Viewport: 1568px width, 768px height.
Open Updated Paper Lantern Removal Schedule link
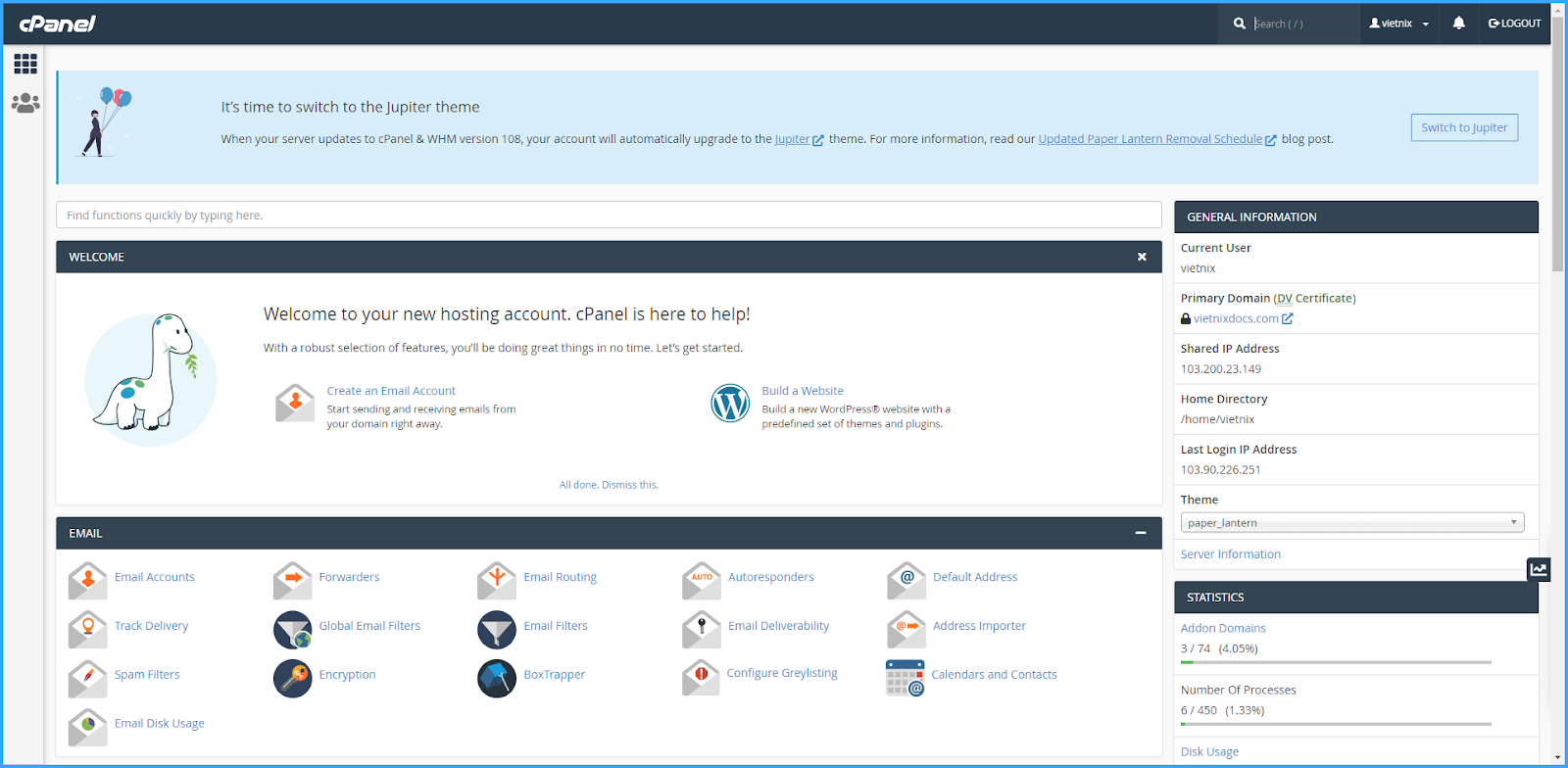tap(1157, 139)
